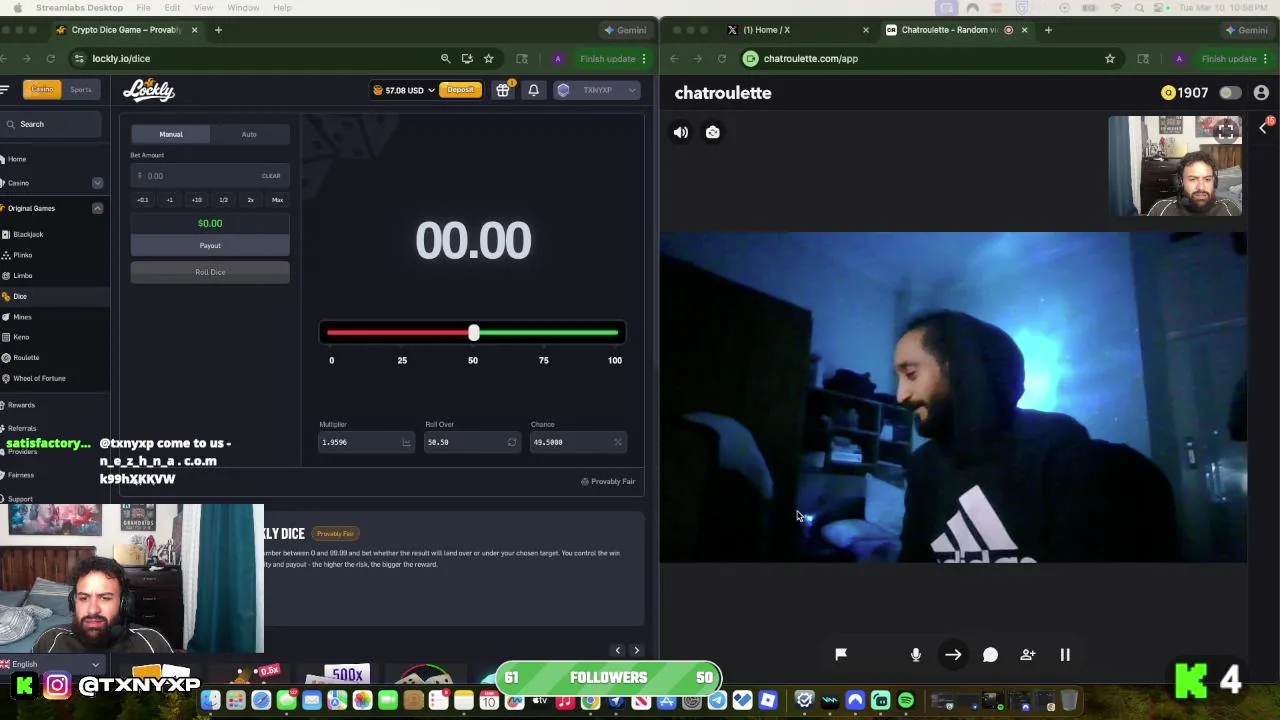The height and width of the screenshot is (720, 1280).
Task: Go to previous game carousel arrow
Action: (x=618, y=651)
